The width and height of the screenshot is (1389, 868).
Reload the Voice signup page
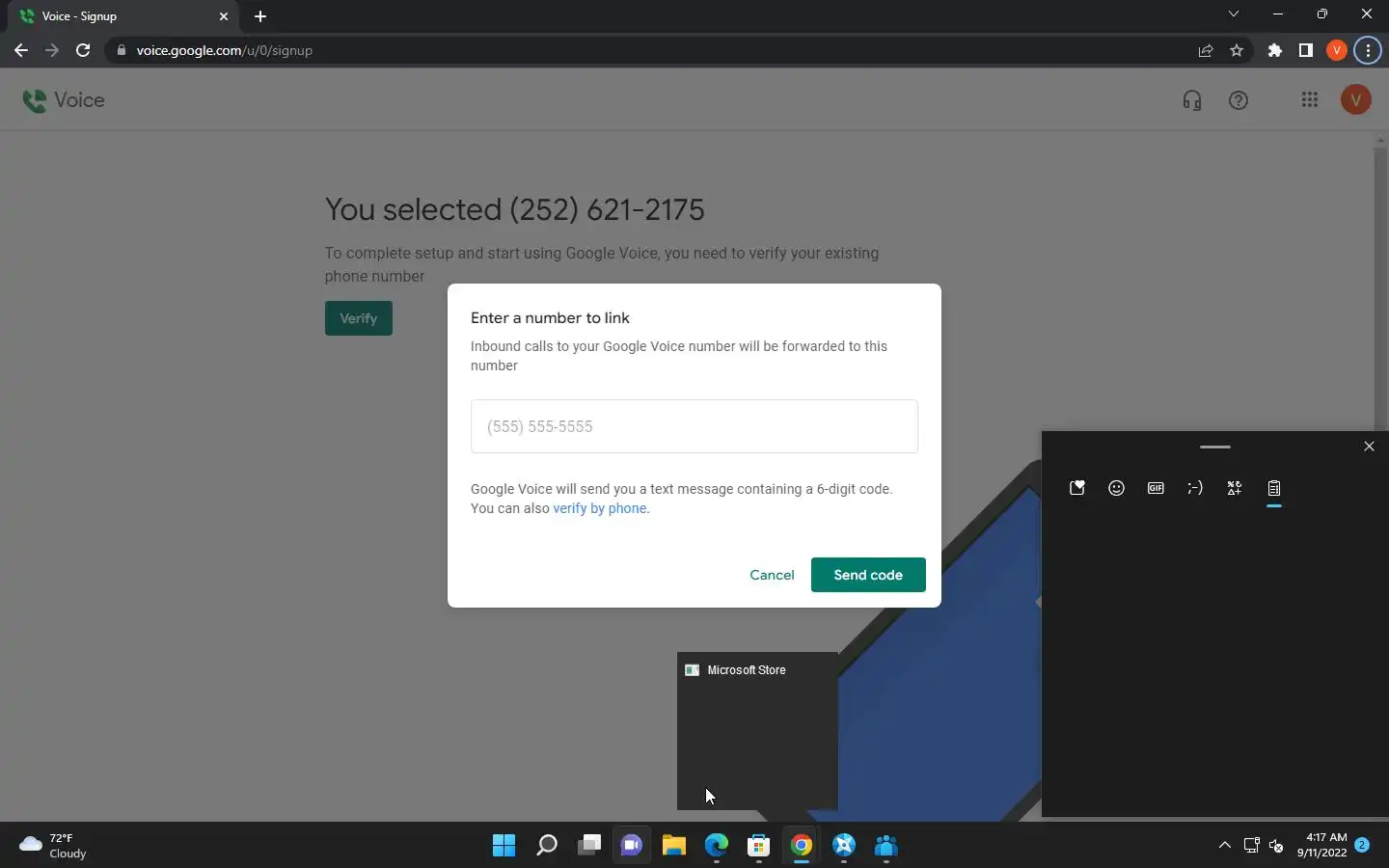tap(83, 50)
